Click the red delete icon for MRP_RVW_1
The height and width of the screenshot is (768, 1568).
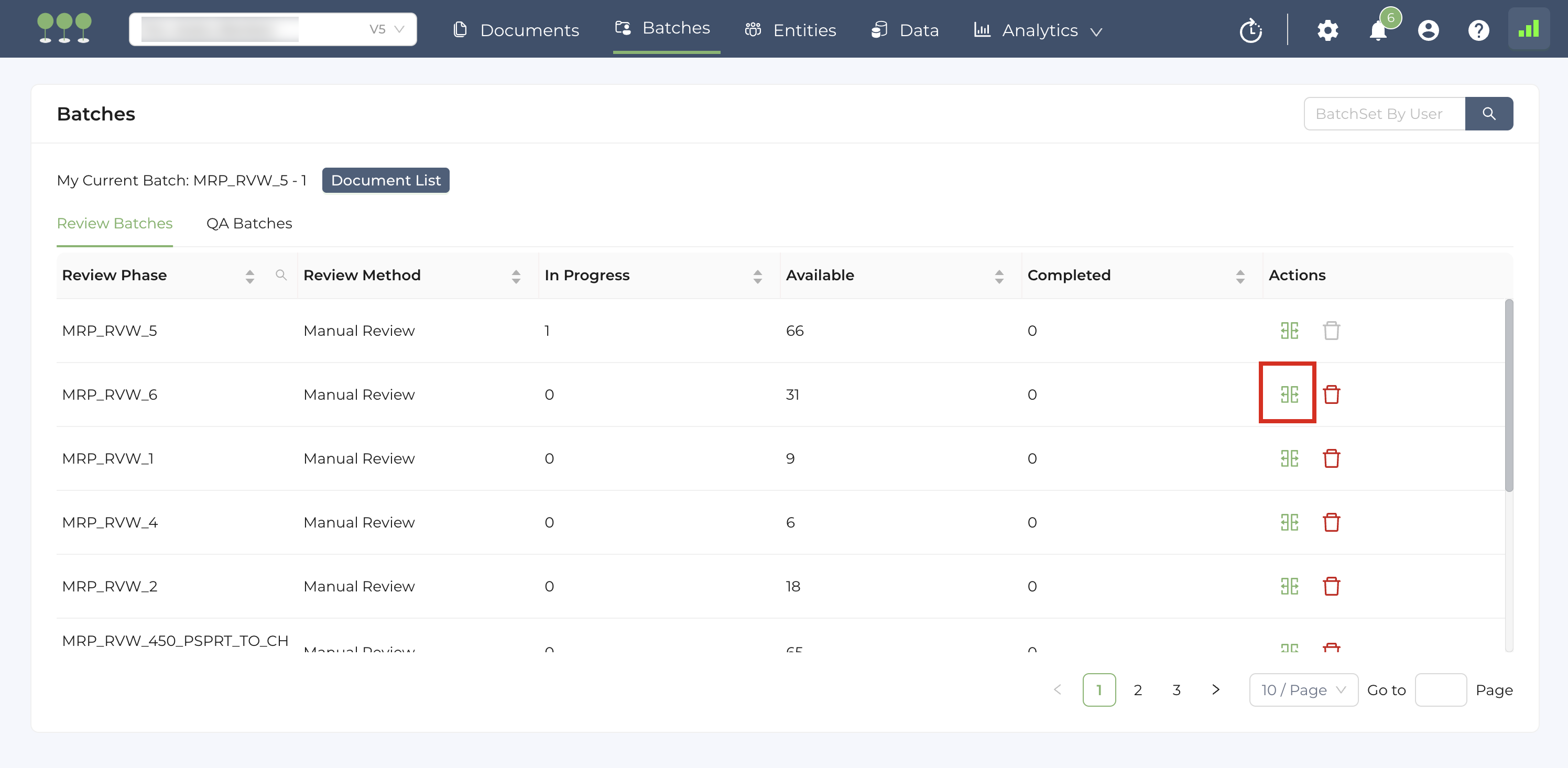[1331, 458]
